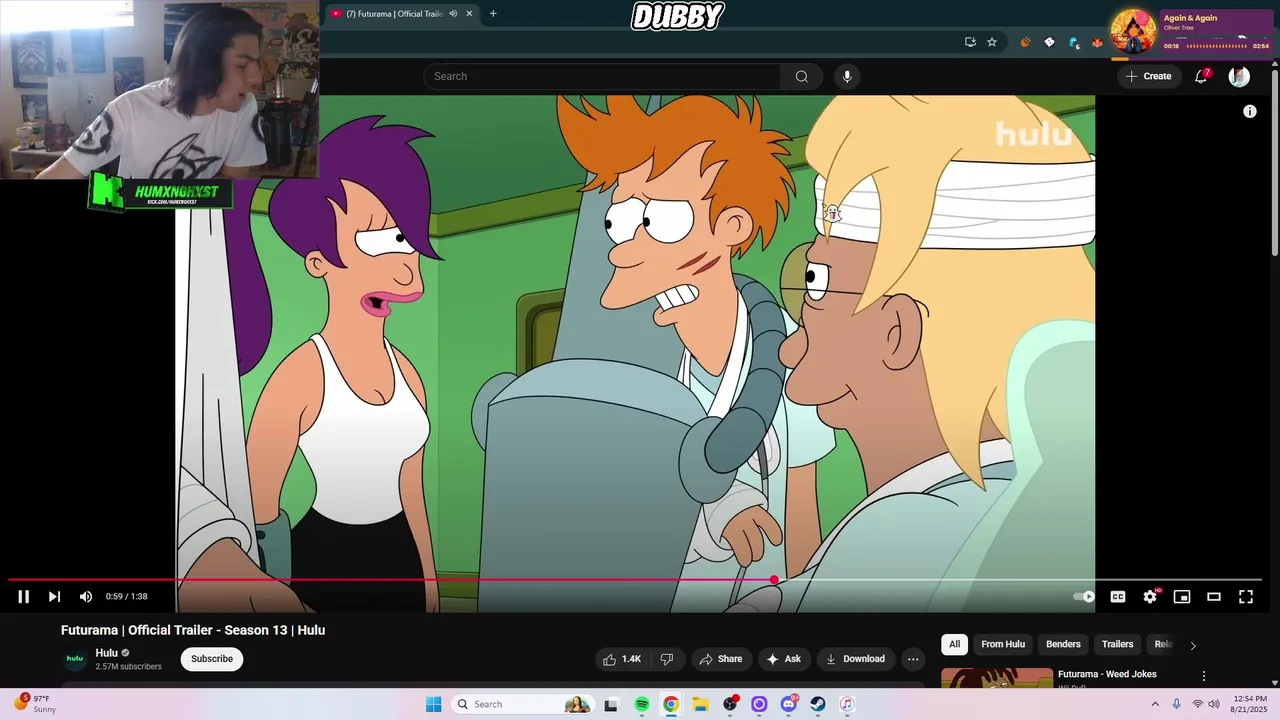Open Spotify from the taskbar
Image resolution: width=1280 pixels, height=720 pixels.
[642, 704]
